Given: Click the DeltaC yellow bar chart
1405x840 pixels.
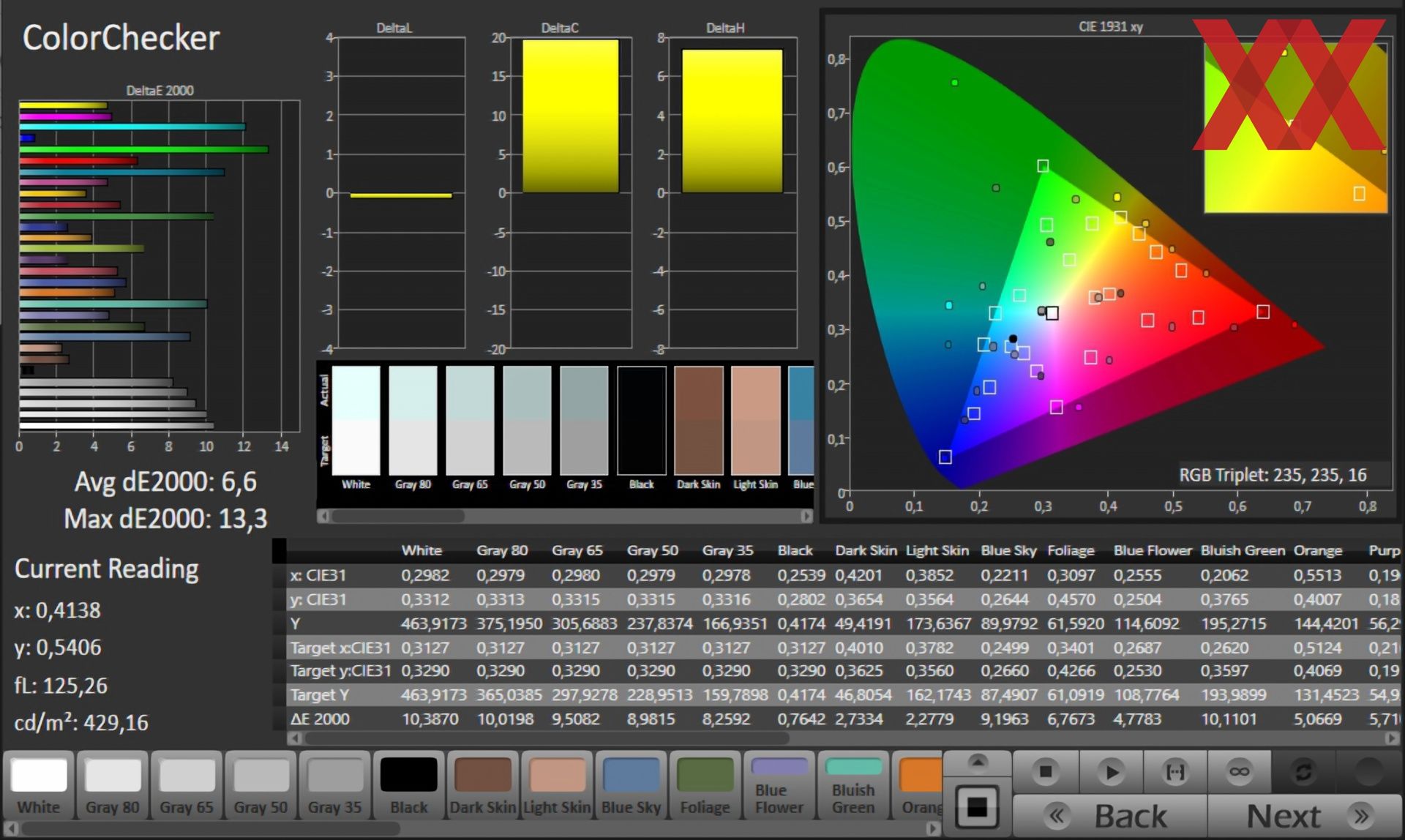Looking at the screenshot, I should pos(571,116).
